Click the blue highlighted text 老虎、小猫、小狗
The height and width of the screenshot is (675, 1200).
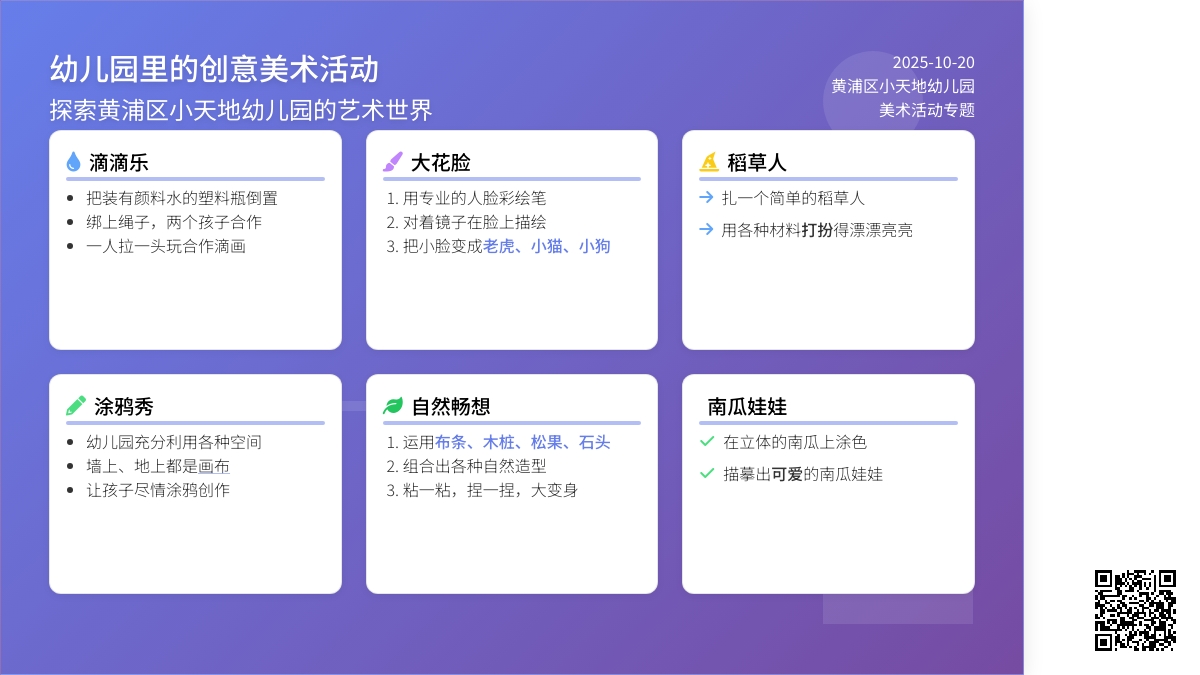pos(546,246)
